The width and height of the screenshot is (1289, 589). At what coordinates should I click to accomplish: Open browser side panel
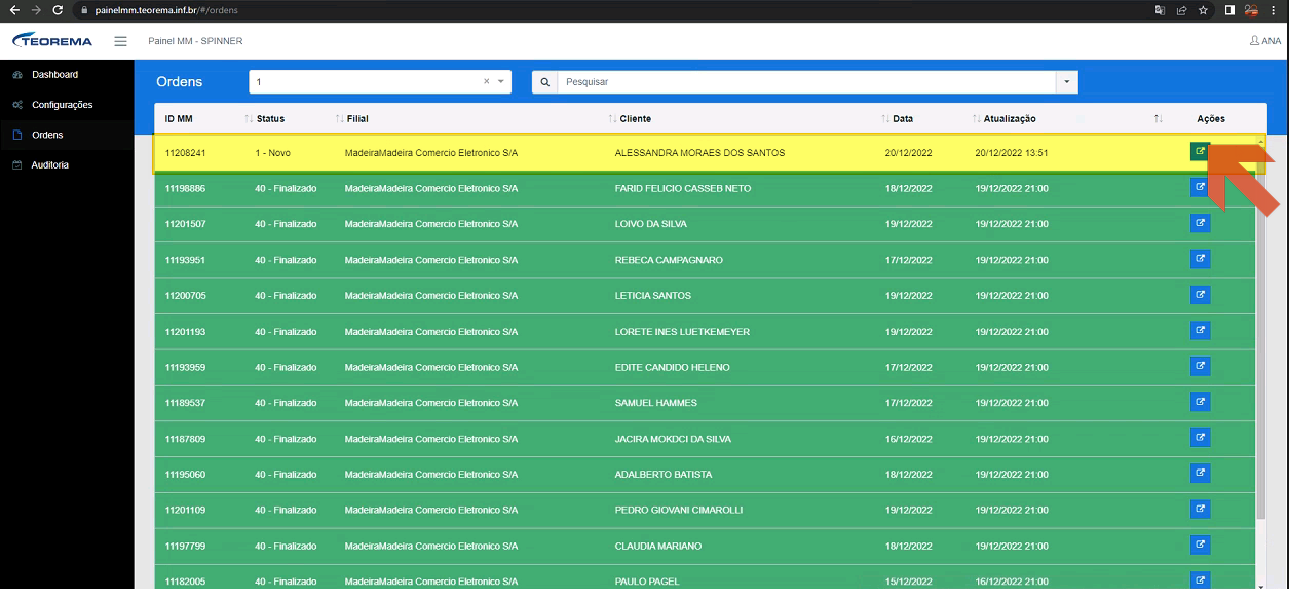coord(1229,9)
